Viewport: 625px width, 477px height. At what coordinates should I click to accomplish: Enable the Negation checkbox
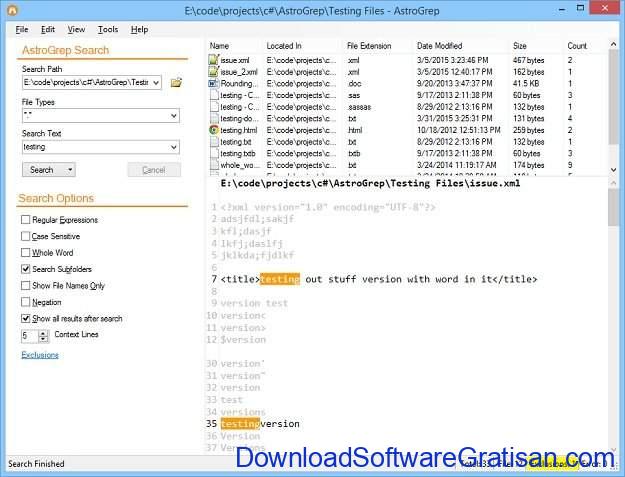(x=26, y=302)
